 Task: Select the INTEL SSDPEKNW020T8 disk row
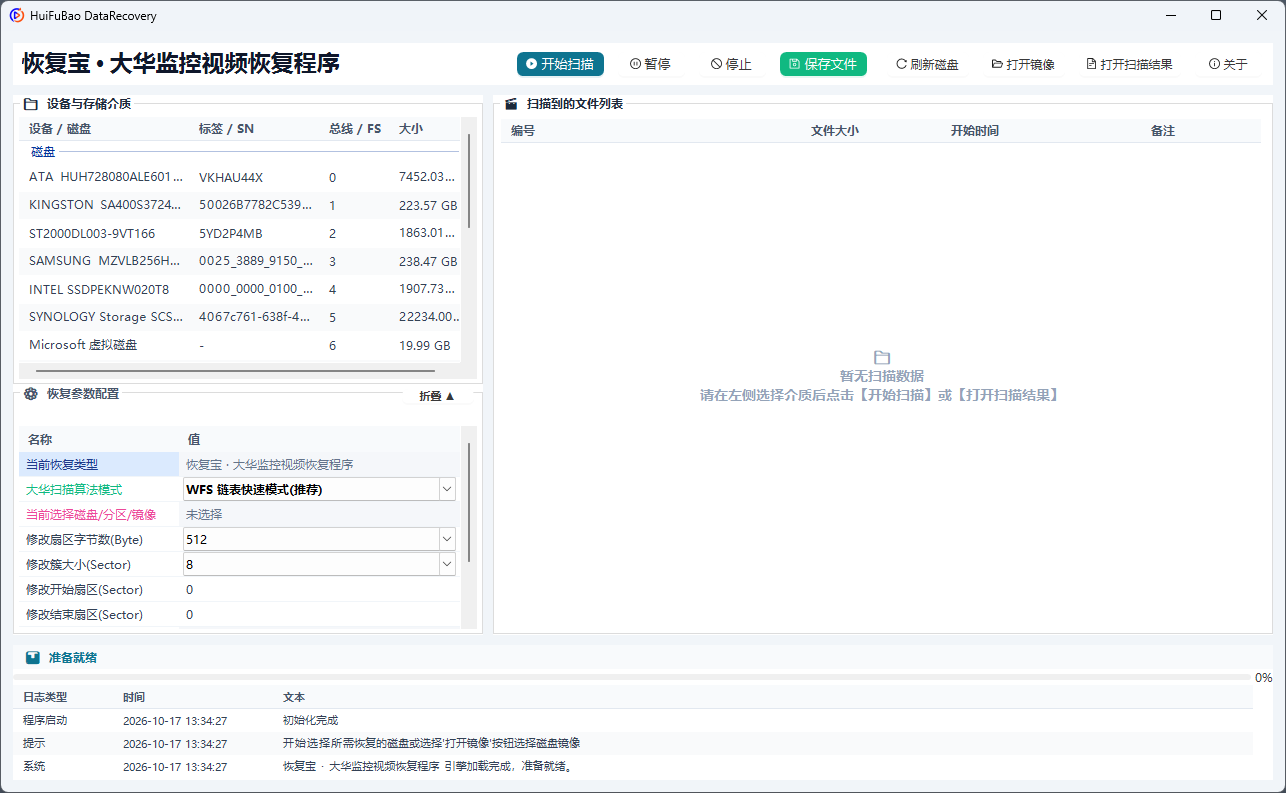240,289
